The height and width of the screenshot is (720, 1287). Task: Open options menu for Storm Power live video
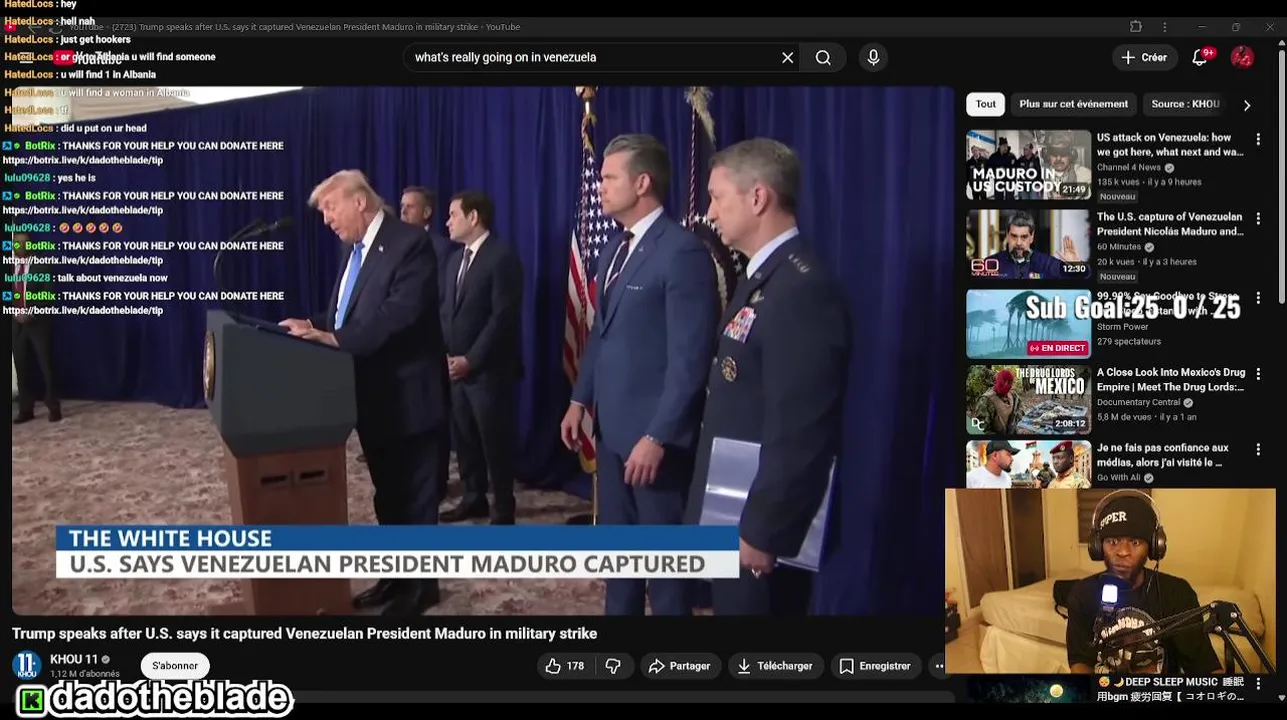point(1258,298)
